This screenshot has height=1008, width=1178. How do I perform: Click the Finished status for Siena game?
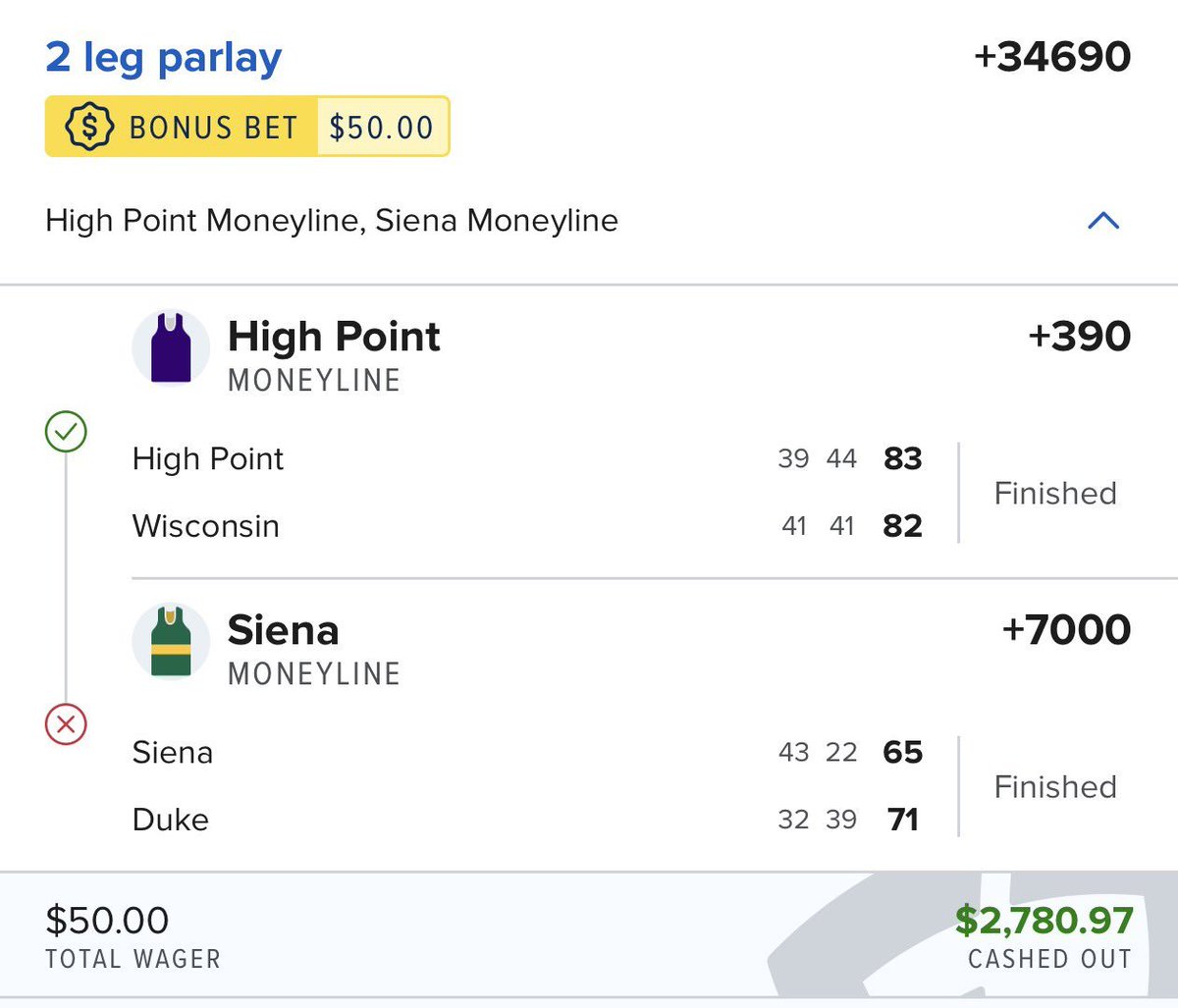1055,786
